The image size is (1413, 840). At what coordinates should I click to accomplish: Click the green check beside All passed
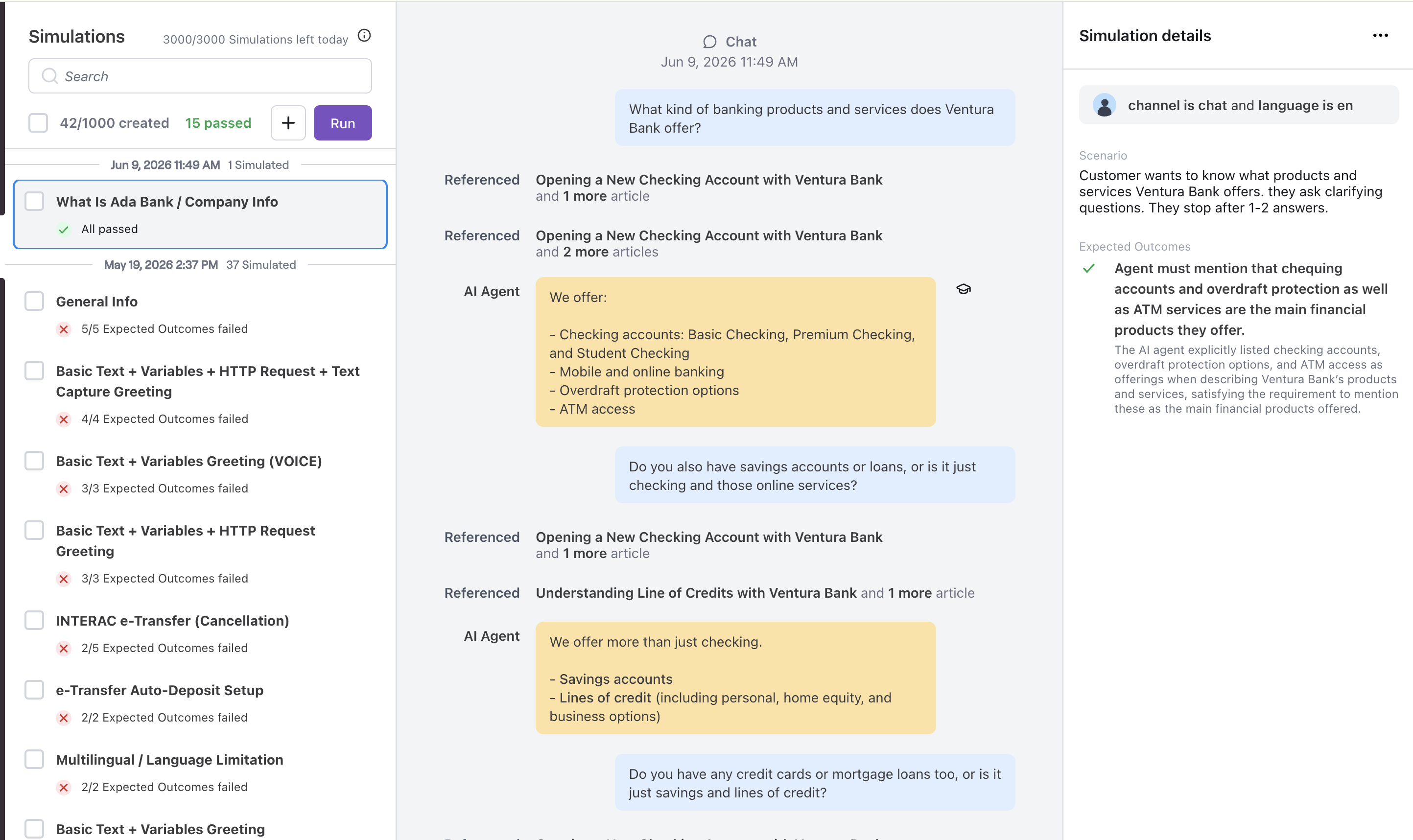click(64, 229)
